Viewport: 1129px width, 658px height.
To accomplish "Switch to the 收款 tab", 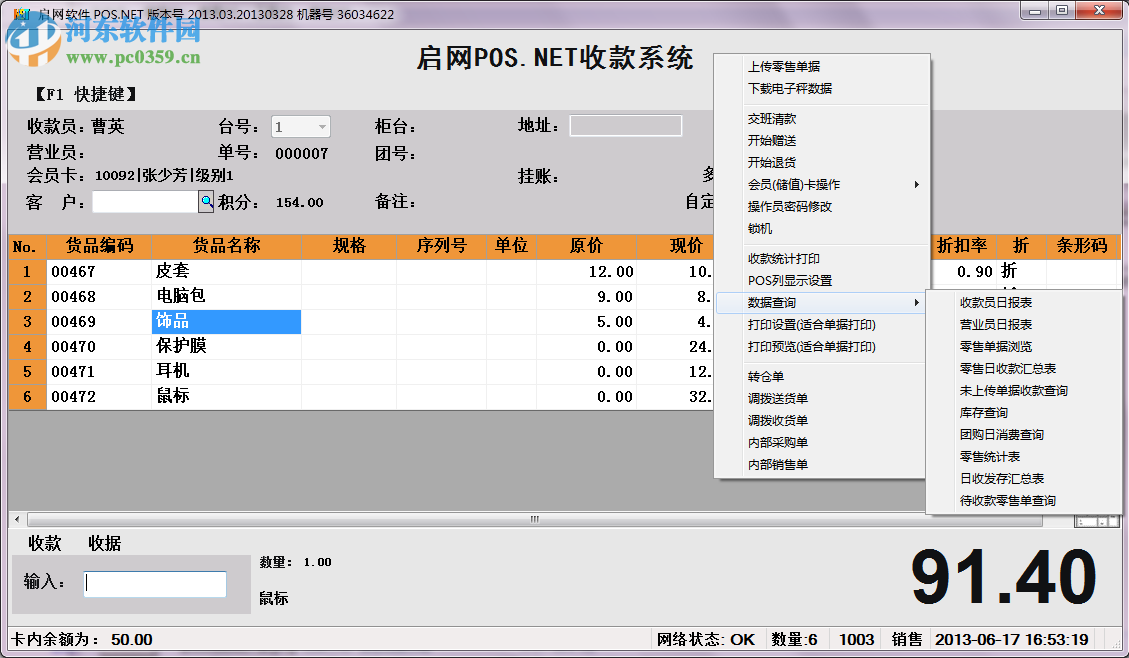I will (x=45, y=542).
